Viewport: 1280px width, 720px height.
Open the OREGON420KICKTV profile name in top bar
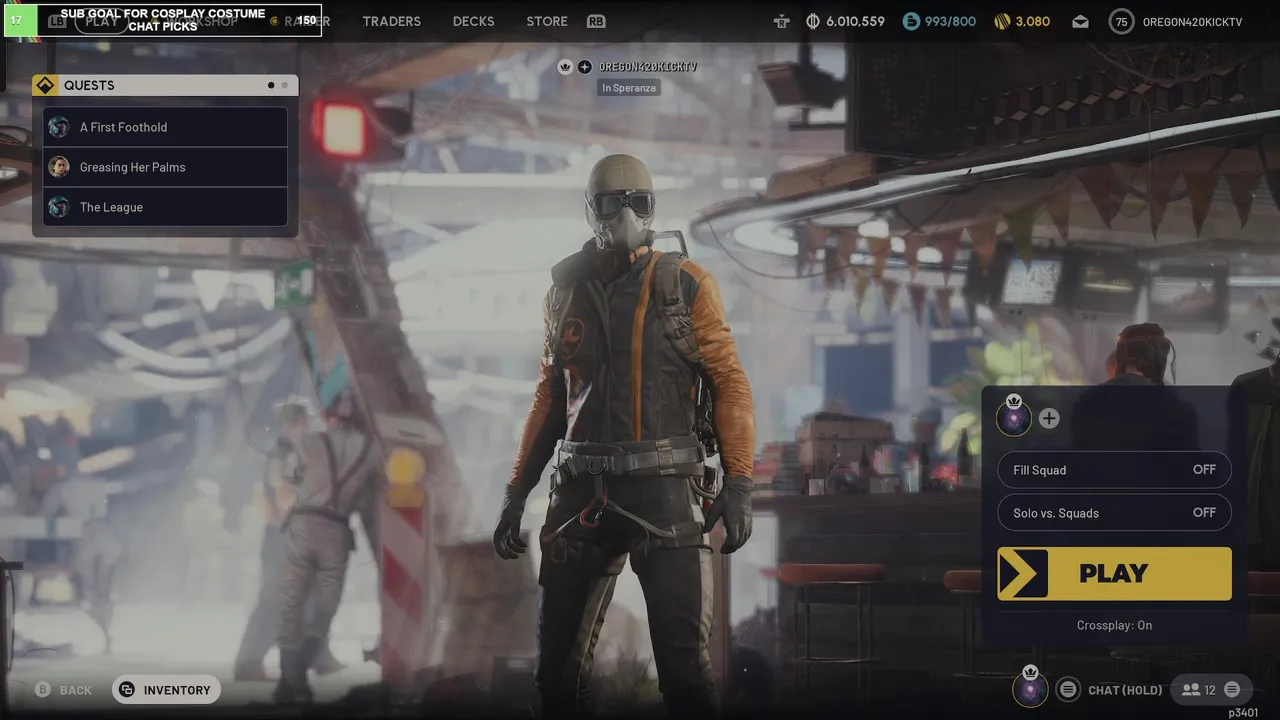[x=1192, y=21]
